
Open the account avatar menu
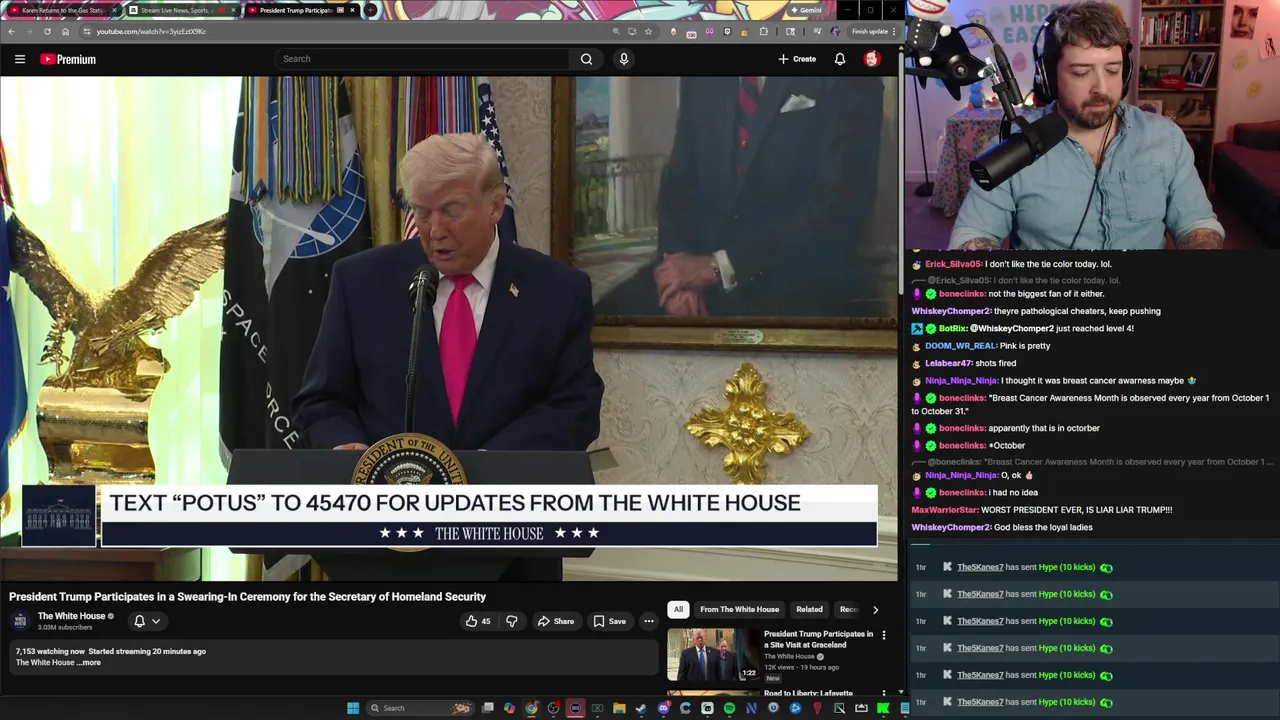[872, 59]
